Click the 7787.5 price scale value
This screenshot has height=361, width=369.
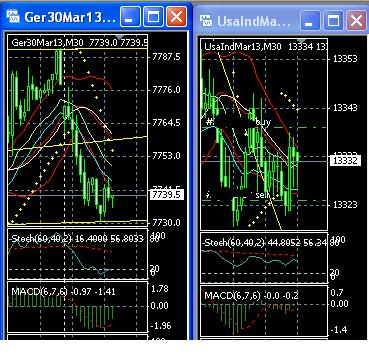pyautogui.click(x=166, y=57)
